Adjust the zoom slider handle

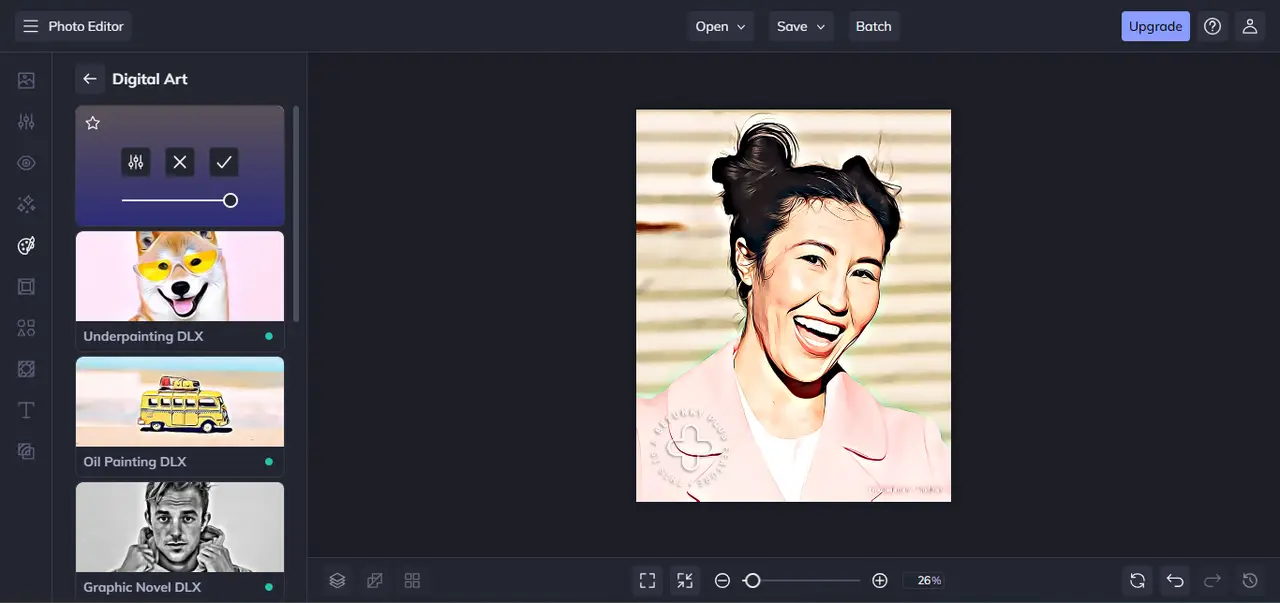(x=753, y=580)
